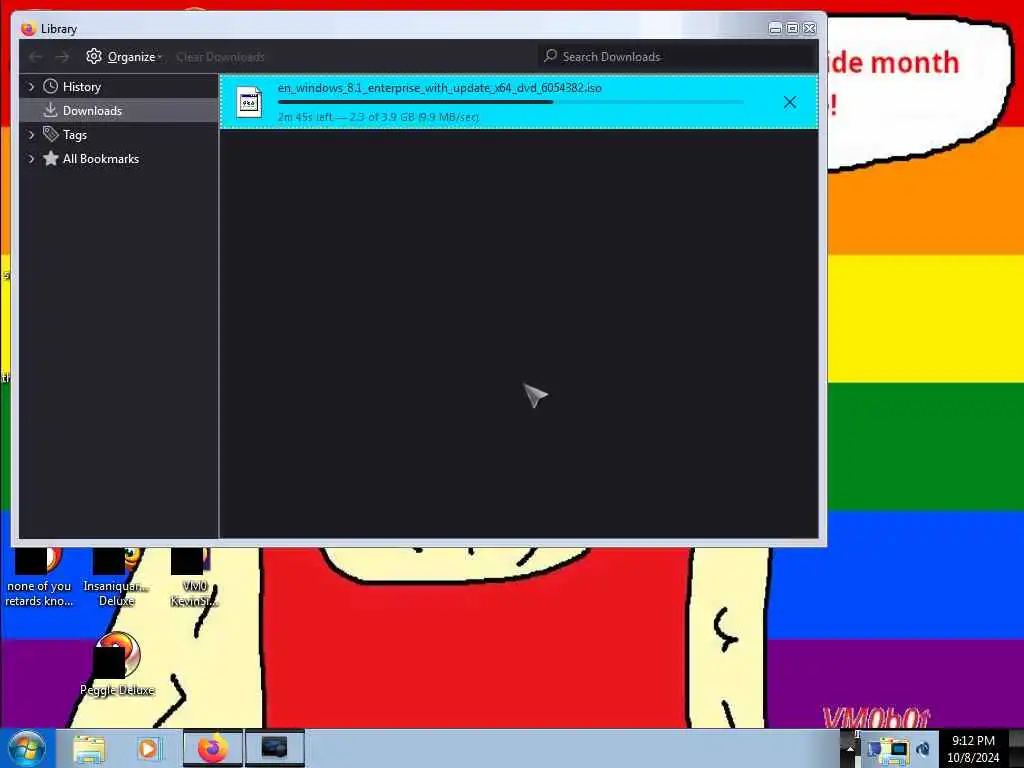Launch Windows Media Player from taskbar
1024x768 pixels.
pos(149,748)
